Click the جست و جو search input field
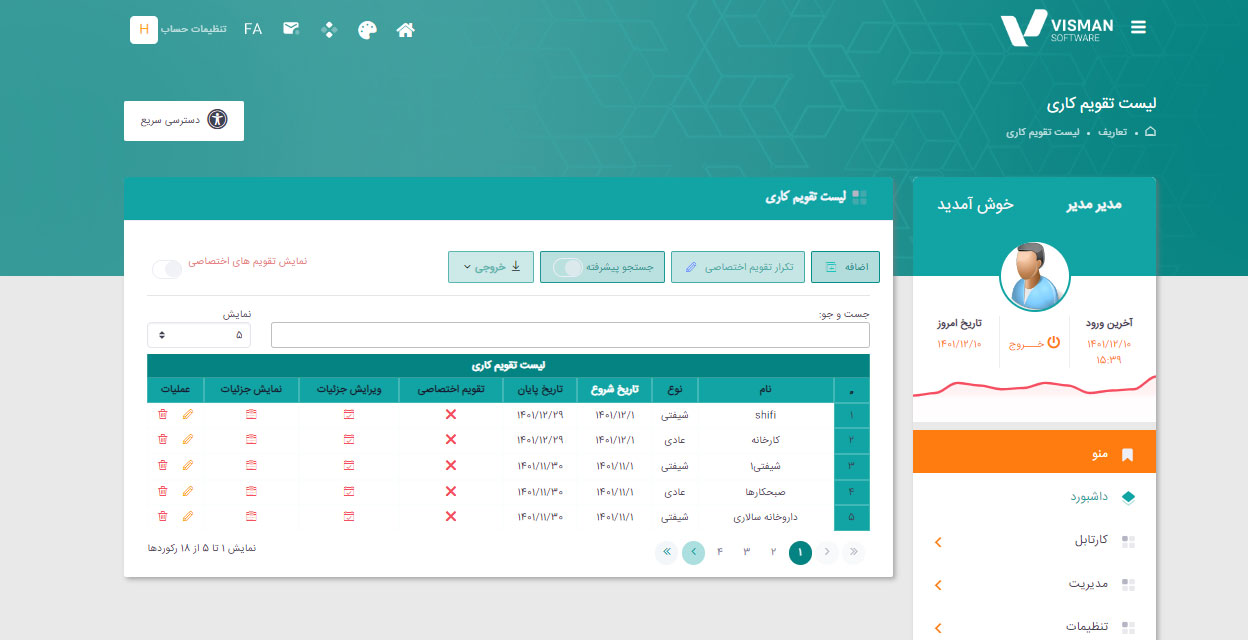 coord(570,335)
